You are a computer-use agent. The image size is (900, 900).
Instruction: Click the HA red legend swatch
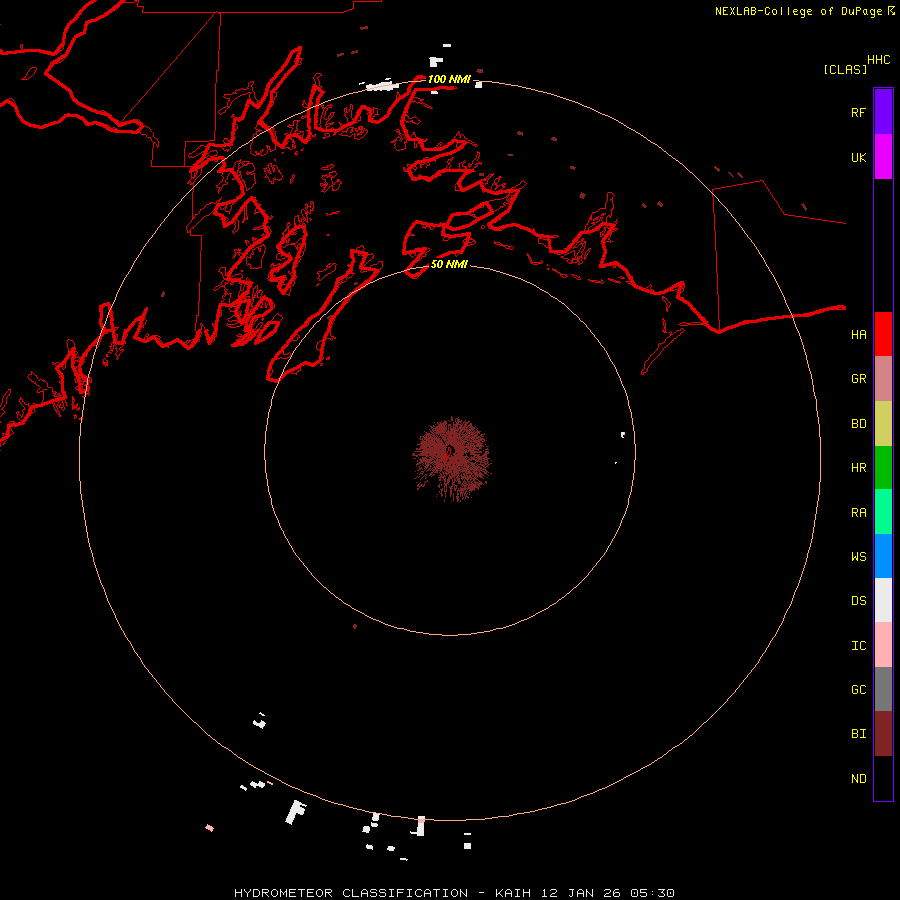pos(883,334)
